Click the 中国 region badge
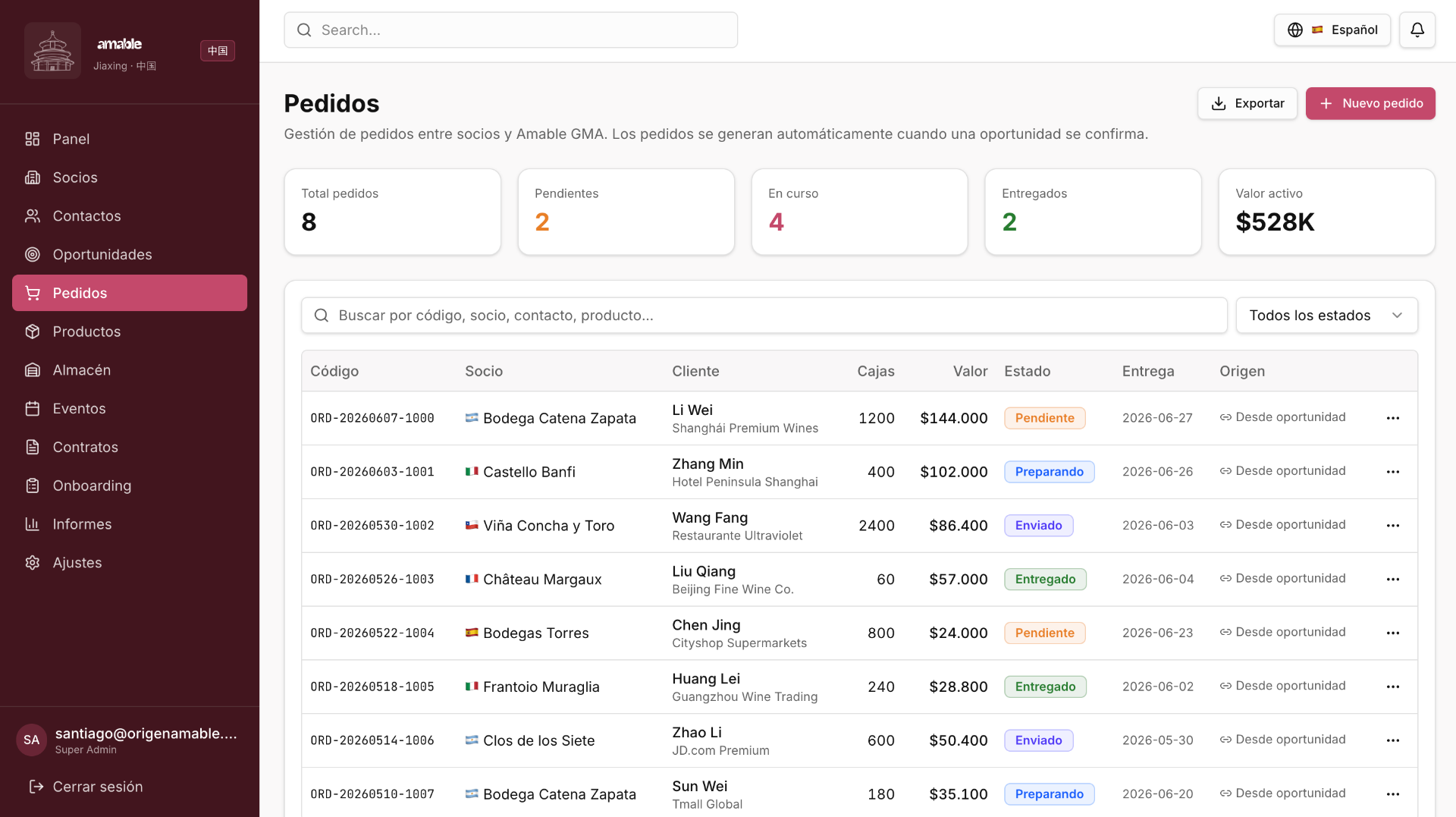This screenshot has height=817, width=1456. (x=218, y=51)
